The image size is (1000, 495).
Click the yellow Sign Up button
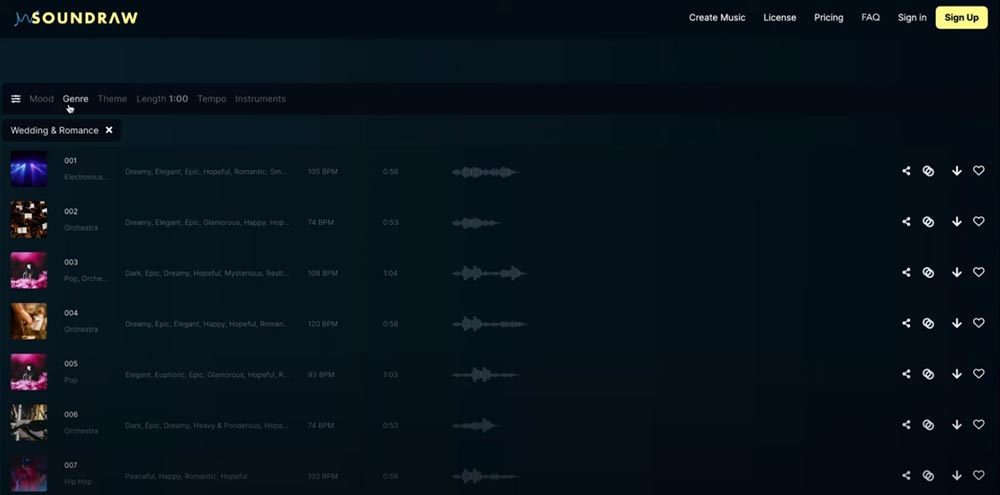click(x=961, y=18)
